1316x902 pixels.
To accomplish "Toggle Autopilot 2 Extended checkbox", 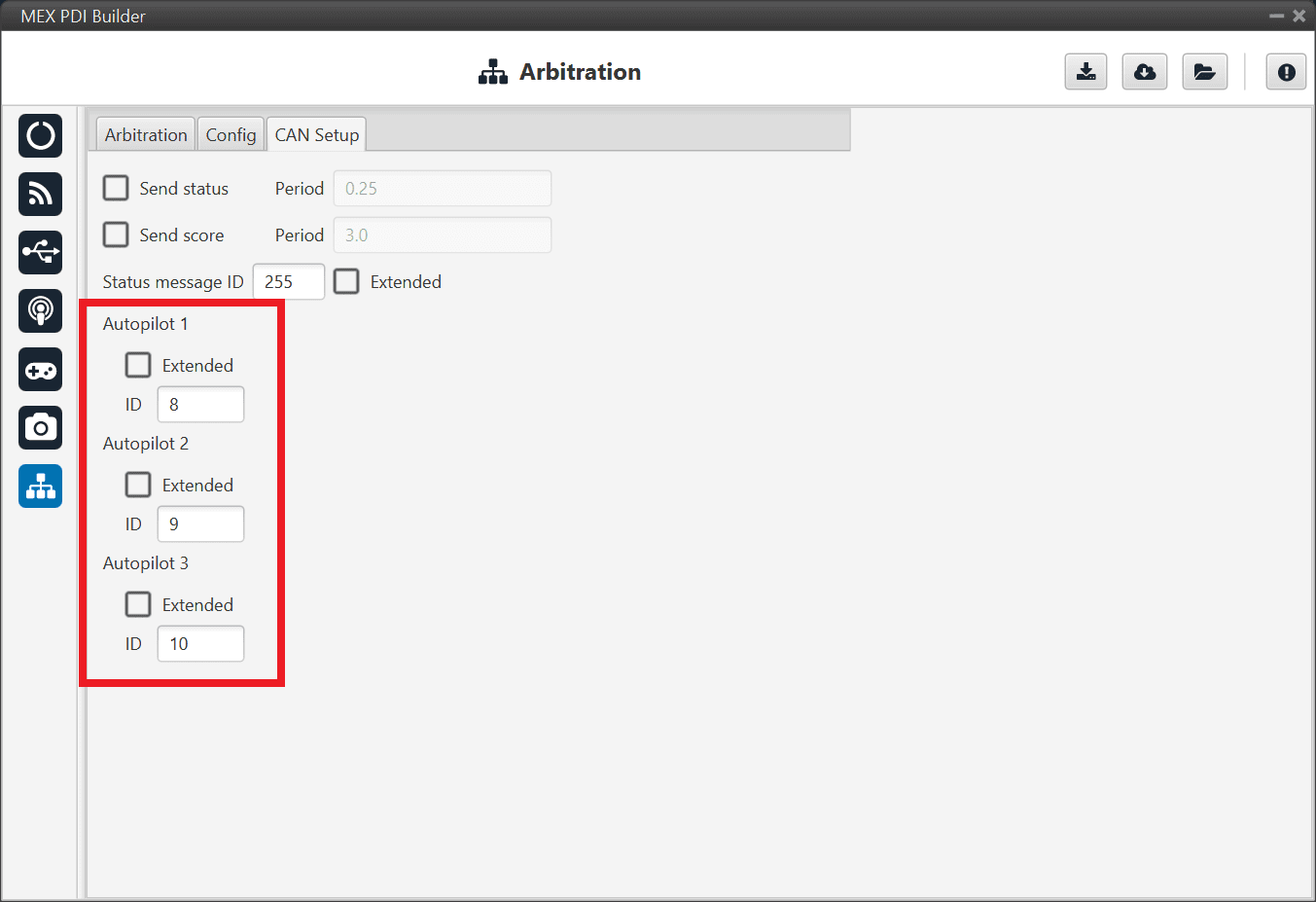I will tap(138, 485).
